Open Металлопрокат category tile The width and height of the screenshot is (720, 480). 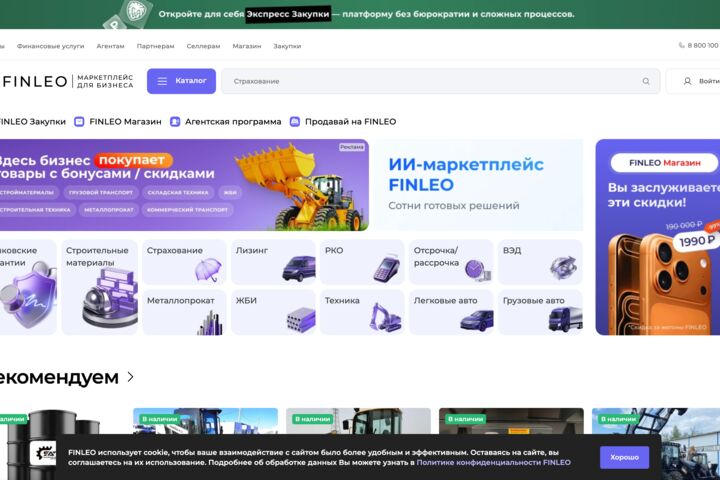coord(184,312)
